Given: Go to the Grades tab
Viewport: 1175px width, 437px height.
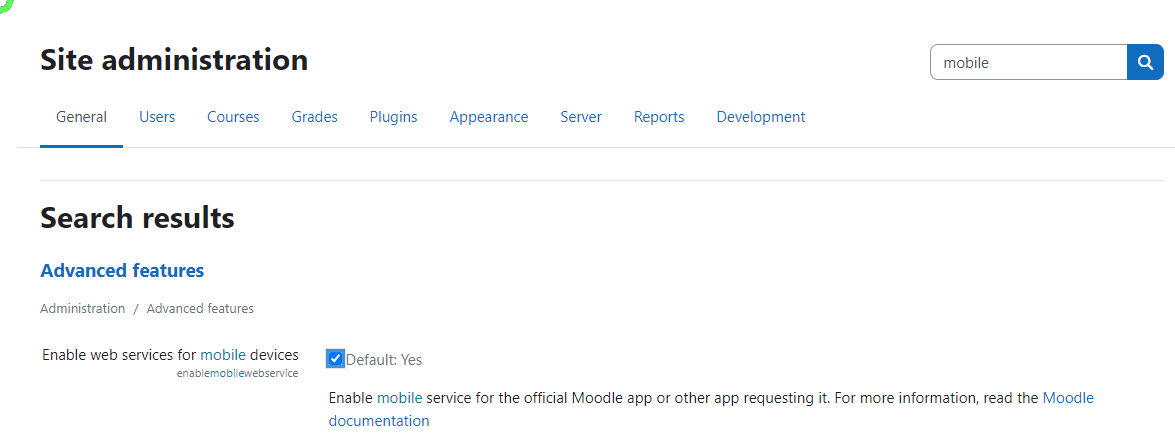Looking at the screenshot, I should click(315, 117).
